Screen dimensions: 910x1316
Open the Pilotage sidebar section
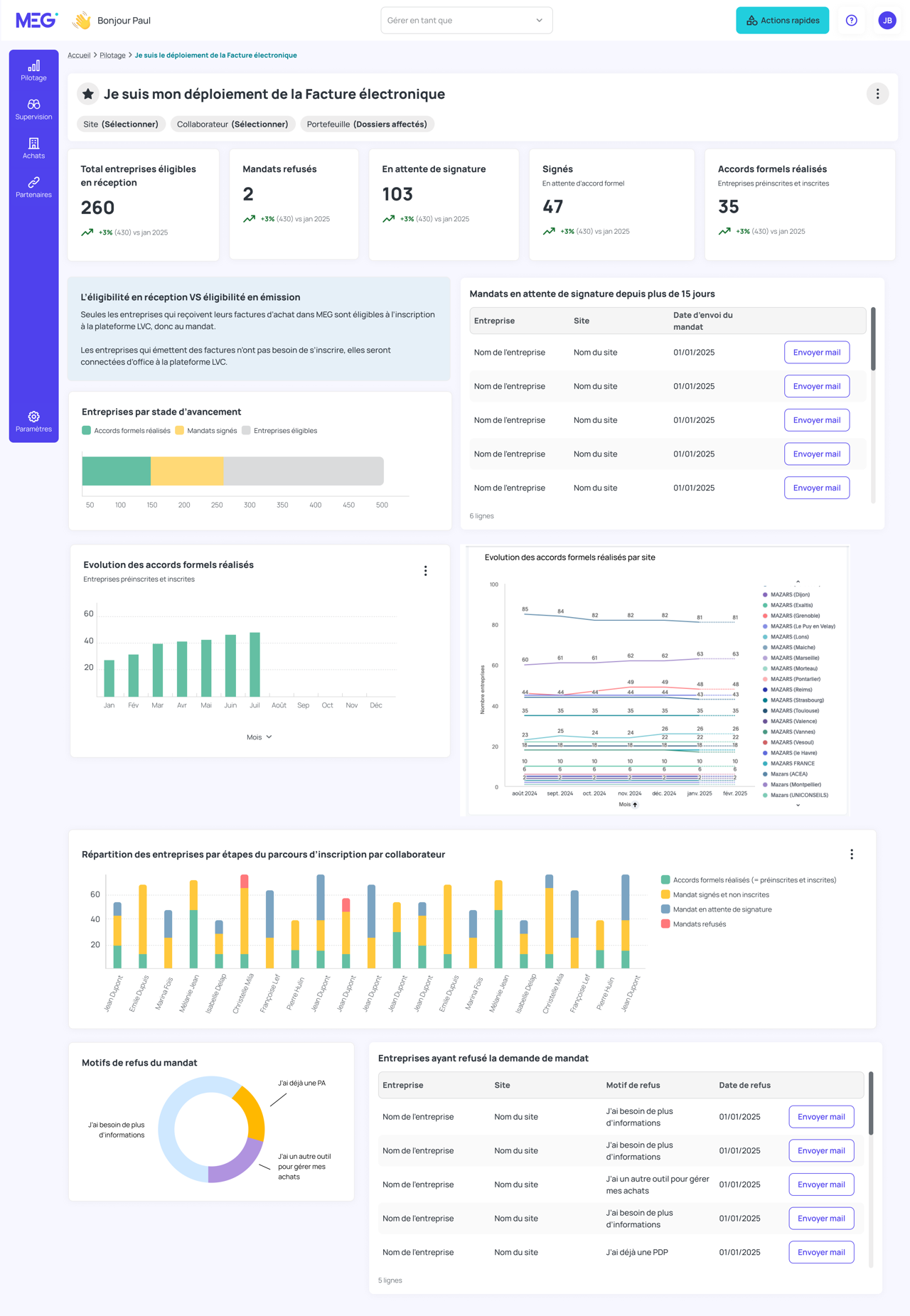[x=33, y=70]
